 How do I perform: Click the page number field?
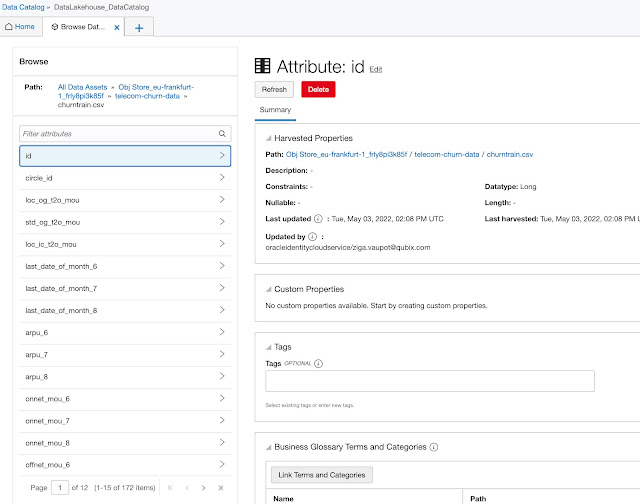[60, 488]
